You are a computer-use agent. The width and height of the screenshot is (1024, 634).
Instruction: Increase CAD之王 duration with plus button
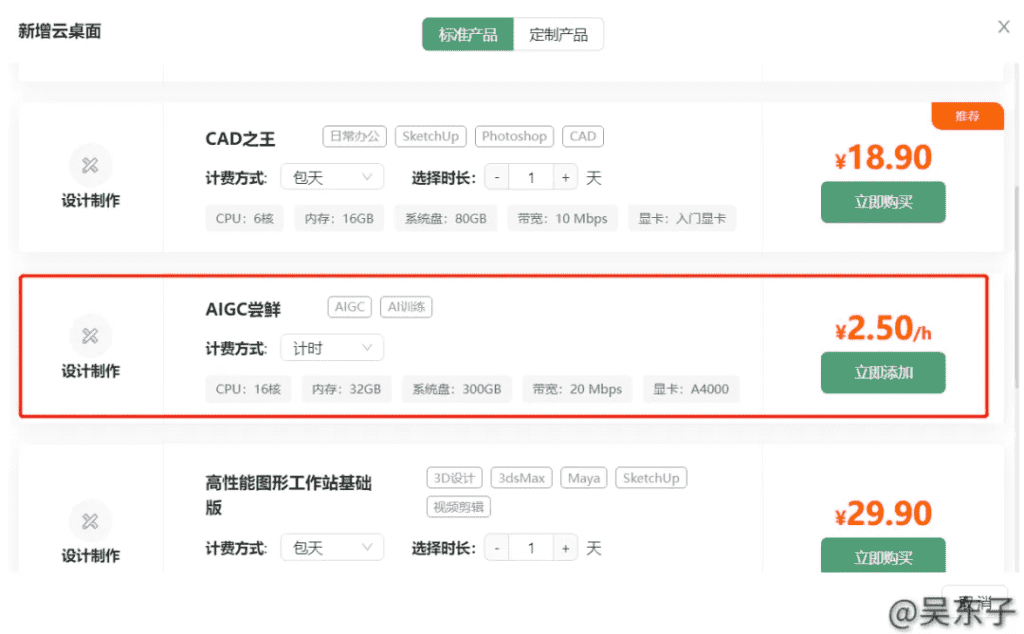pyautogui.click(x=566, y=178)
